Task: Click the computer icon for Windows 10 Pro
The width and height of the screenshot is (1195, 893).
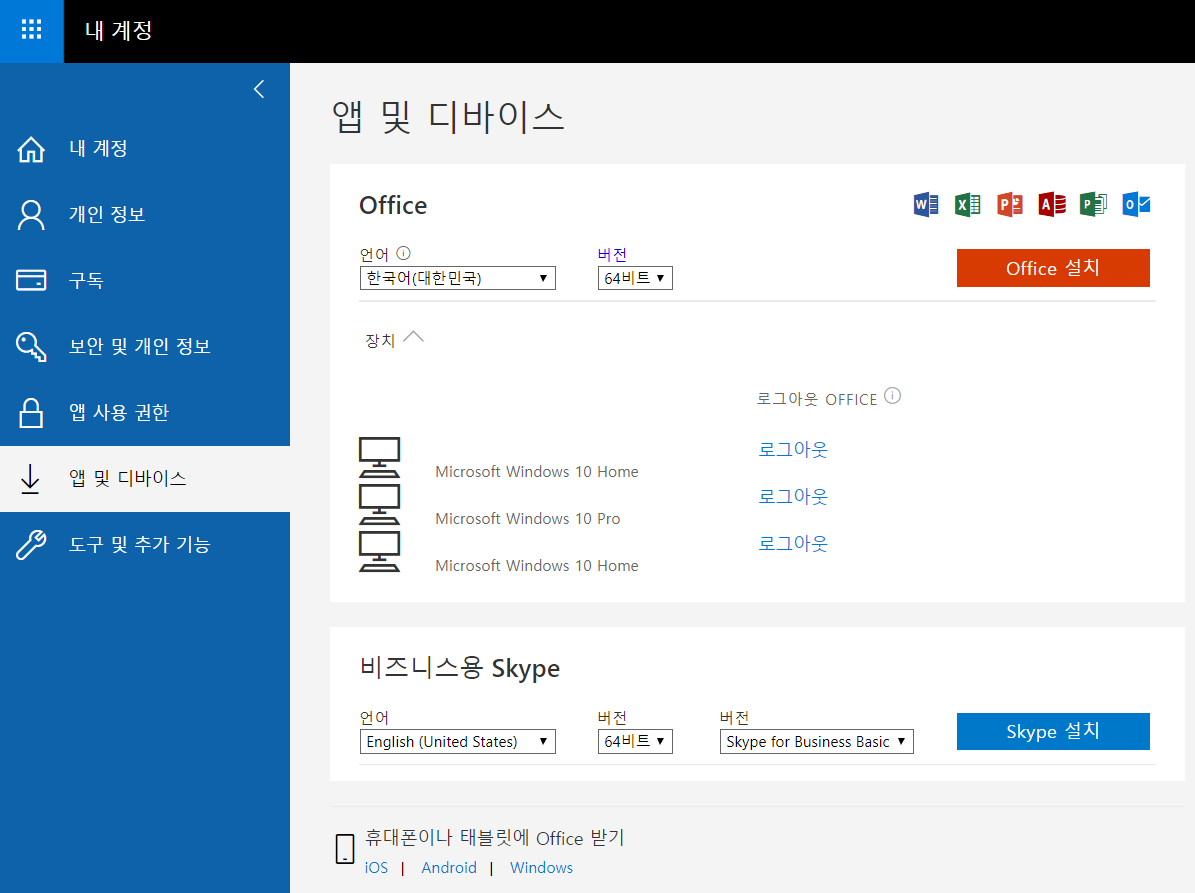Action: pyautogui.click(x=380, y=504)
